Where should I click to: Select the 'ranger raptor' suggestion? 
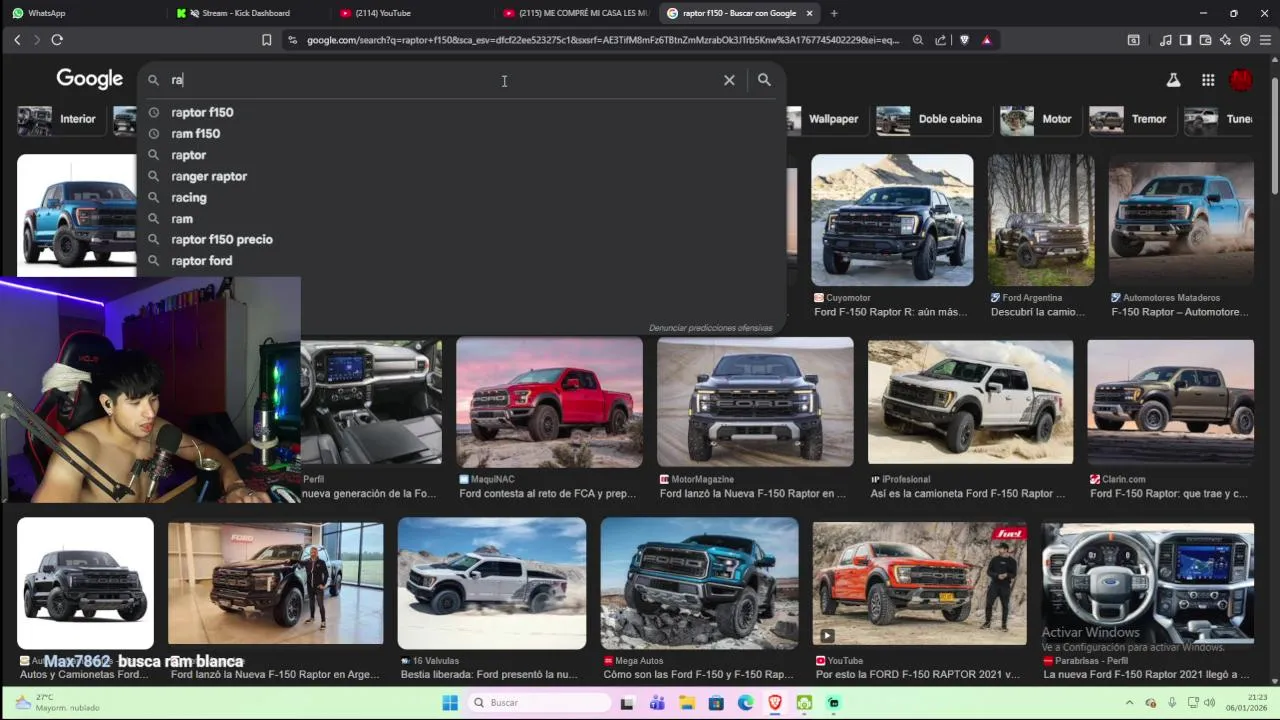461,176
